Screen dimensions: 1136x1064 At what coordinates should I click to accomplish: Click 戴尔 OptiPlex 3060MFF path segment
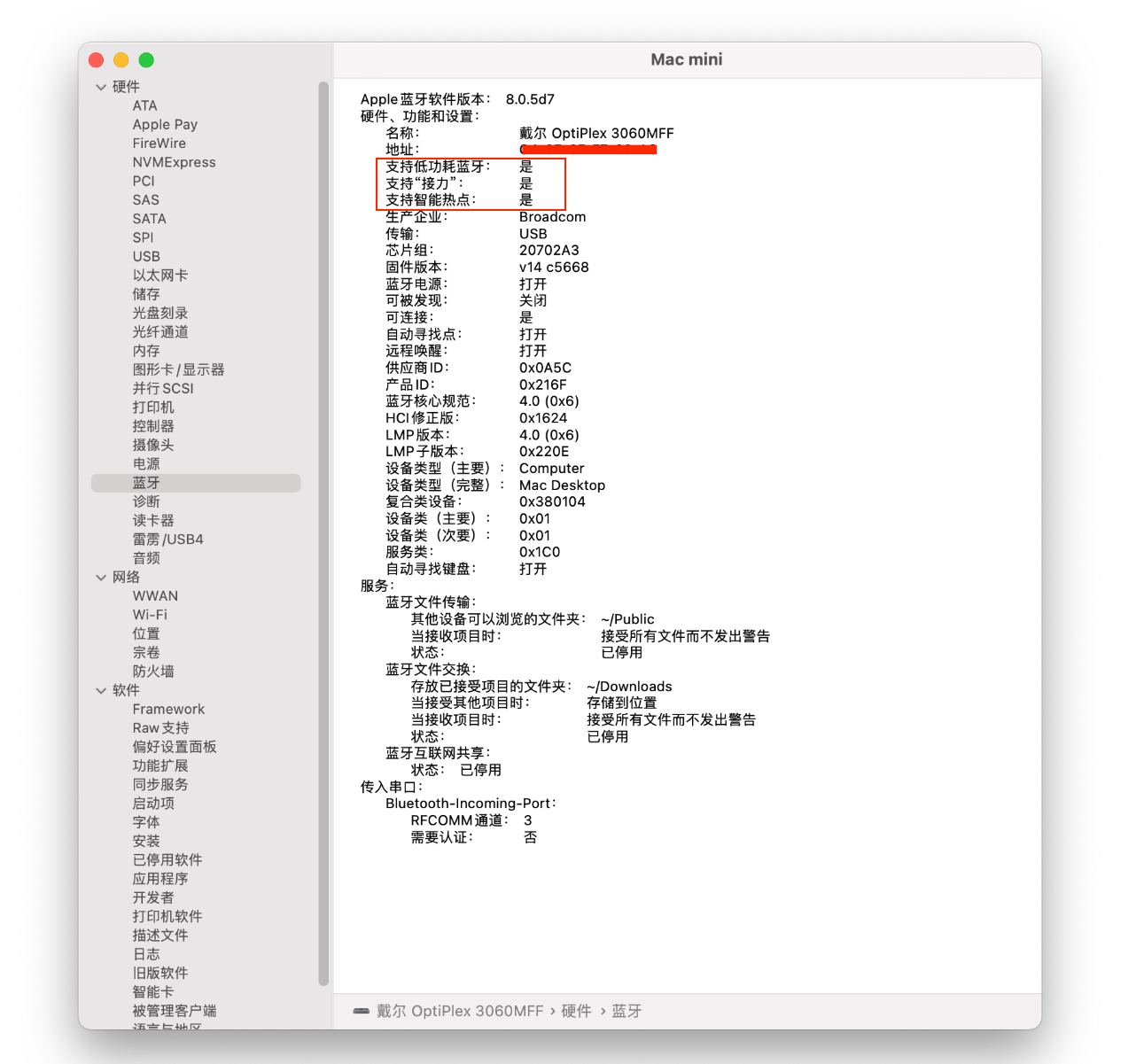click(460, 1011)
